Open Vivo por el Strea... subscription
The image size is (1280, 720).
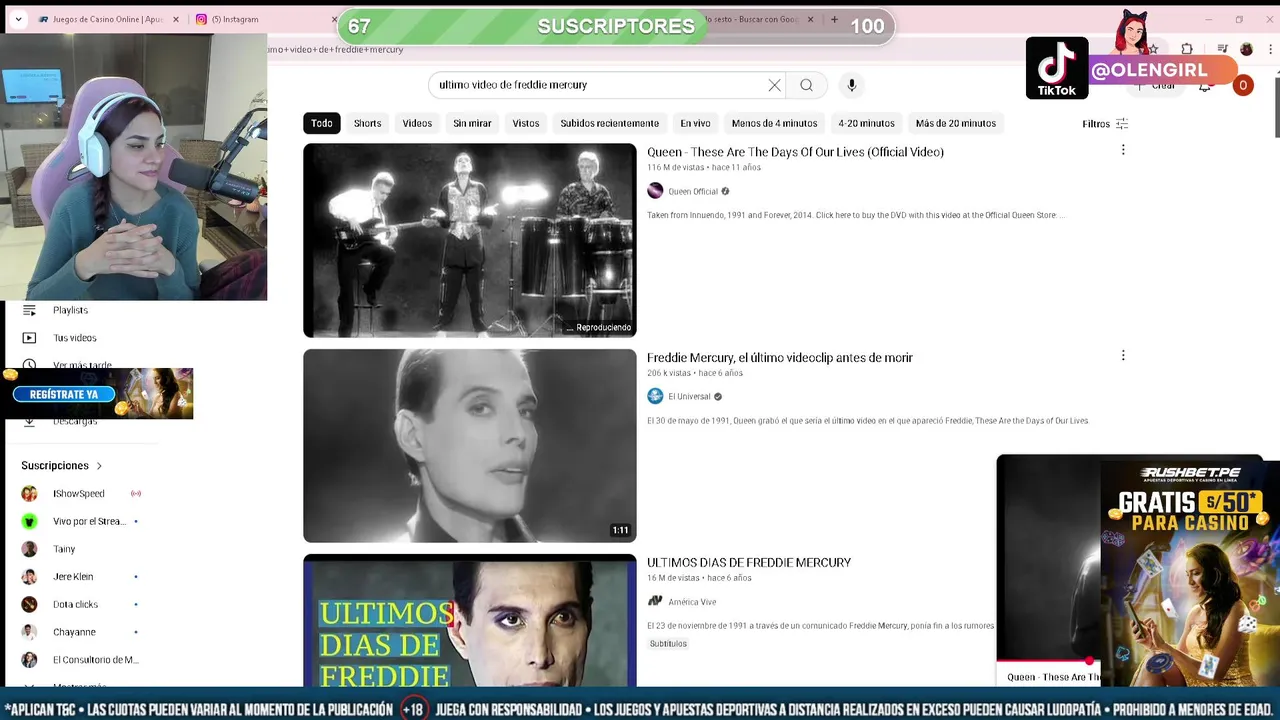click(89, 522)
